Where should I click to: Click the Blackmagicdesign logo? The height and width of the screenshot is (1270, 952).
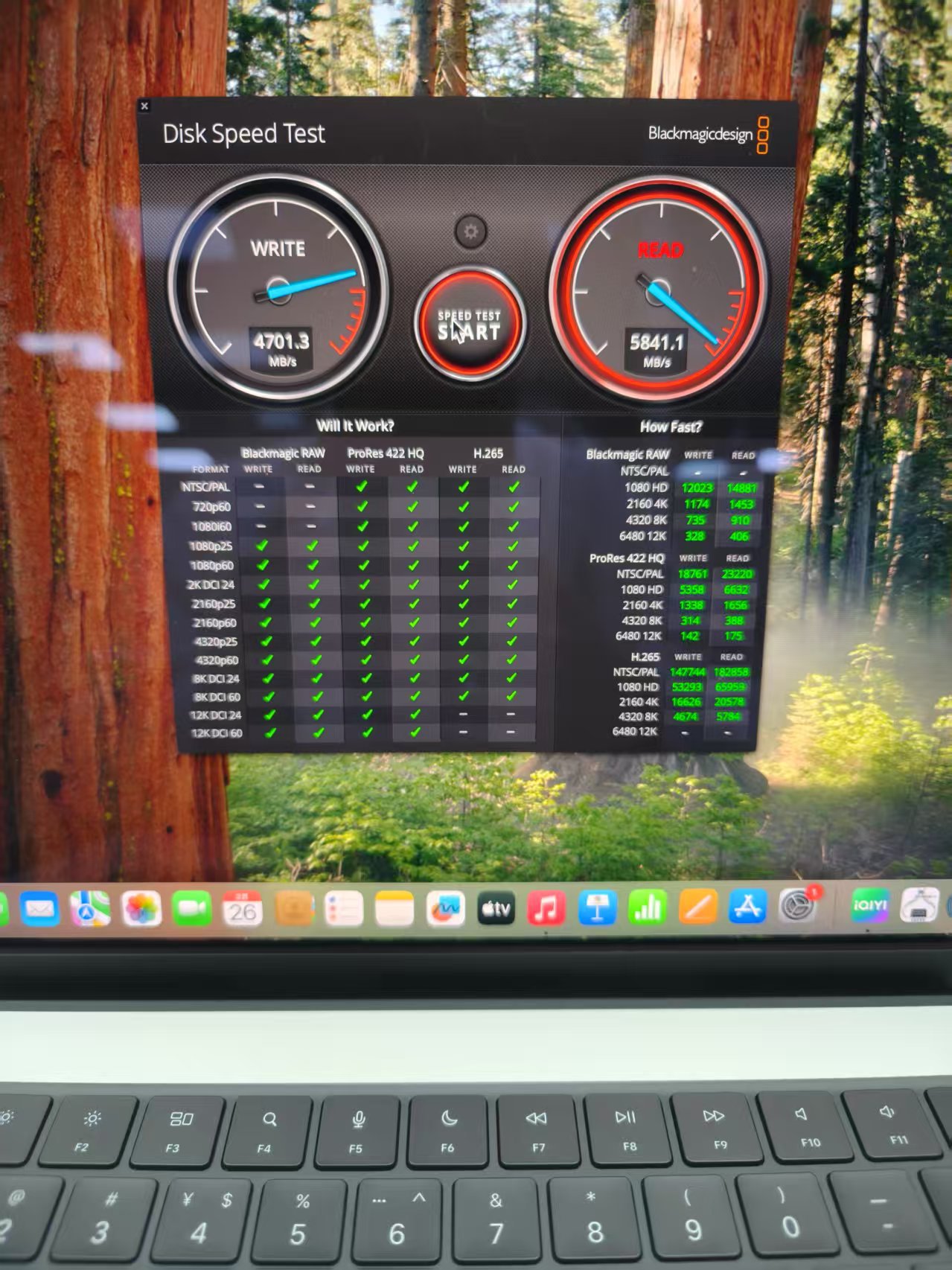tap(708, 134)
